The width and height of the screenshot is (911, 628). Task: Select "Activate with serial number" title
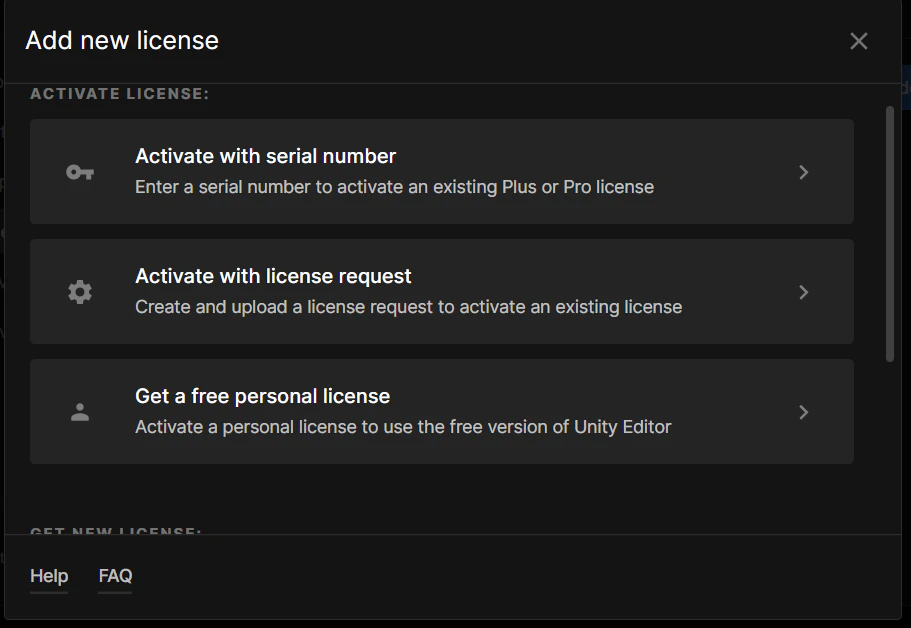[x=266, y=156]
